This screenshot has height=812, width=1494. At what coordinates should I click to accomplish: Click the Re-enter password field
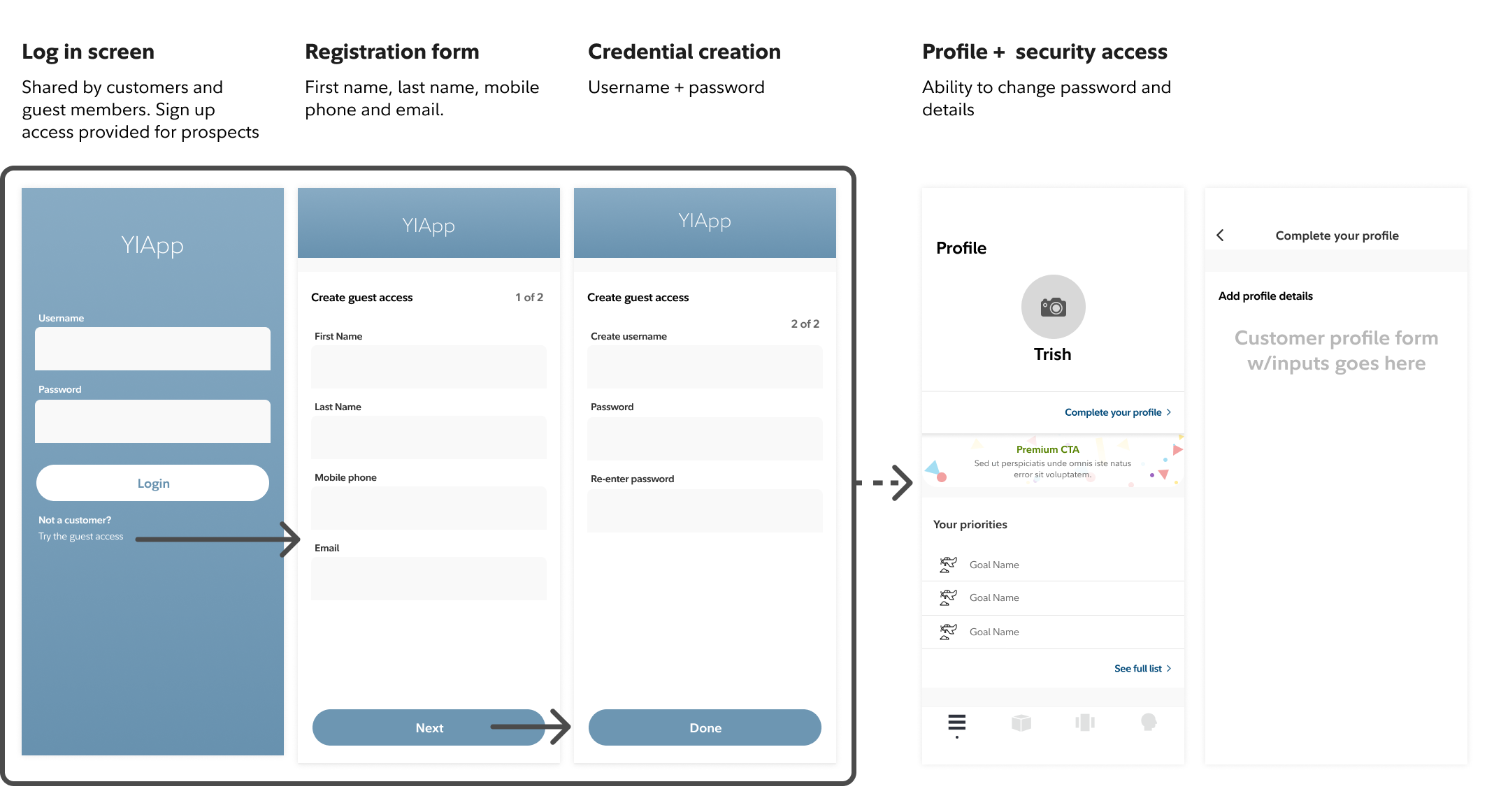point(705,511)
